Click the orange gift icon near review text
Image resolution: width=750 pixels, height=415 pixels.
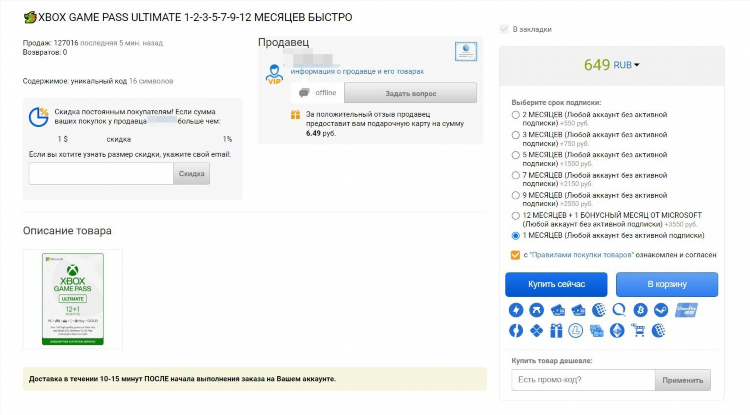pyautogui.click(x=295, y=115)
